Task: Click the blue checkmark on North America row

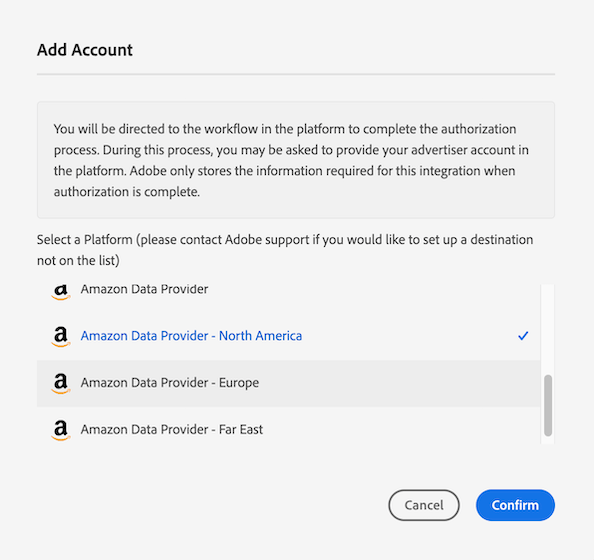Action: [523, 336]
